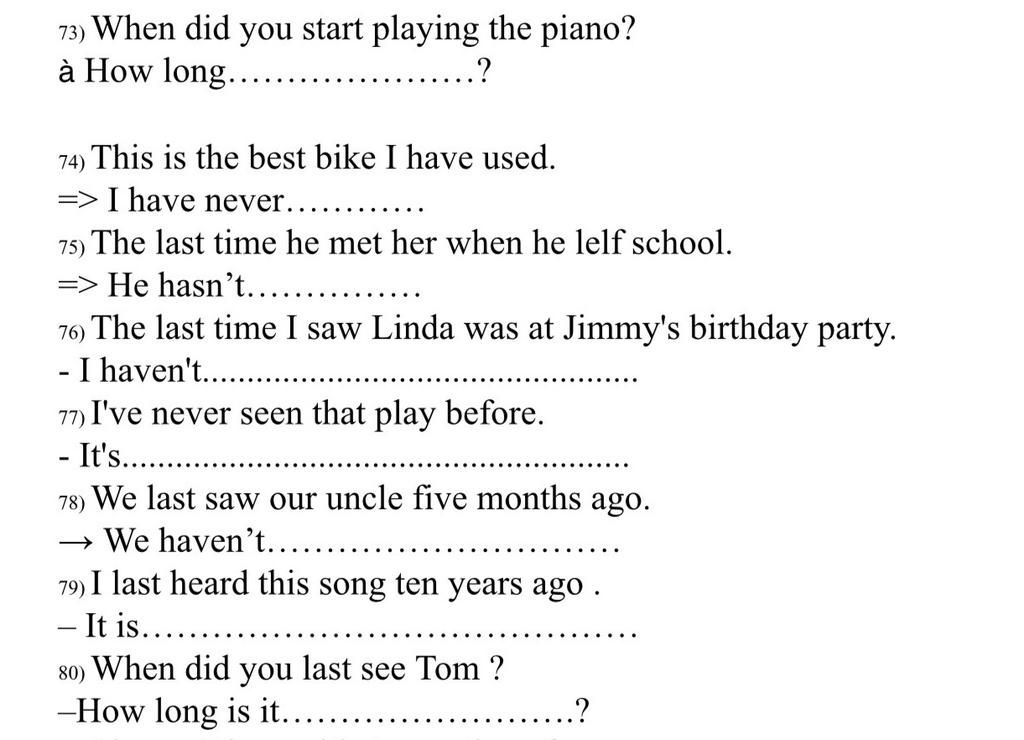Screen dimensions: 1024x740
Task: Click 'When did you last see Tom ?'
Action: pos(298,669)
